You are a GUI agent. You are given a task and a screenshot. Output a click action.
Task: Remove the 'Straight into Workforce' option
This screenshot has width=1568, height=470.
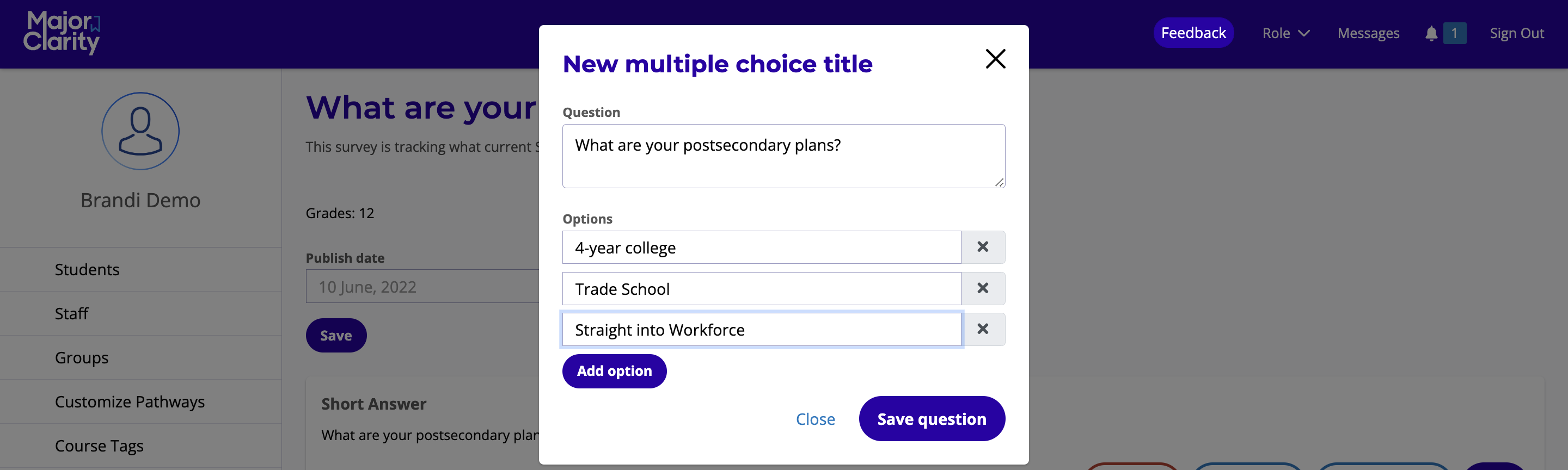(x=982, y=329)
